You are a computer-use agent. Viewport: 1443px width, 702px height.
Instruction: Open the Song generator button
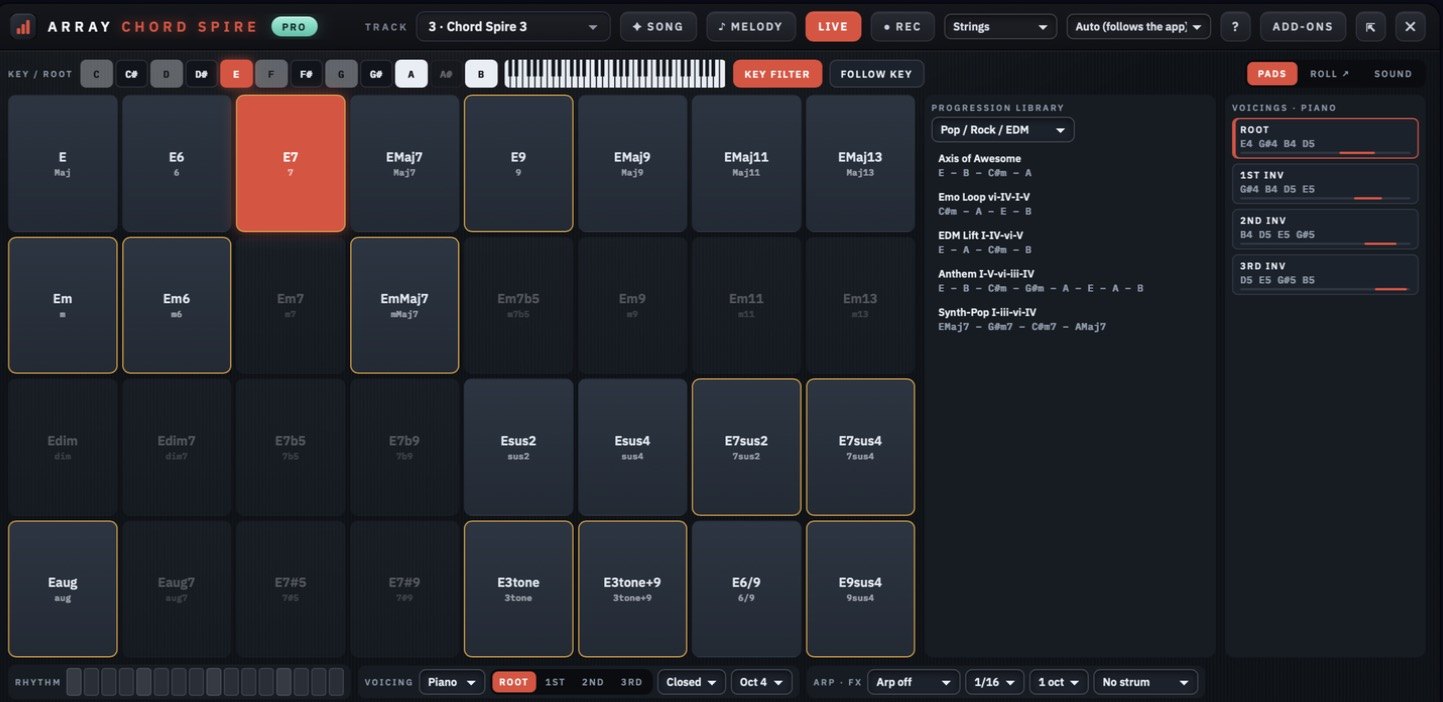658,26
